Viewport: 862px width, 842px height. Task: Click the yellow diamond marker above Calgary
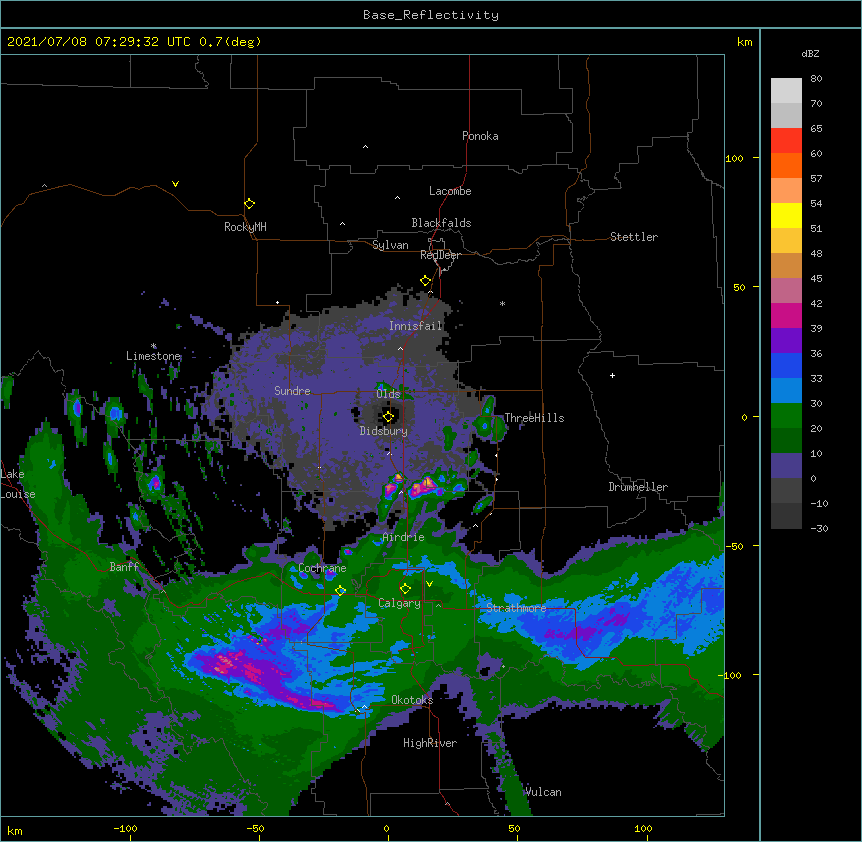point(405,589)
